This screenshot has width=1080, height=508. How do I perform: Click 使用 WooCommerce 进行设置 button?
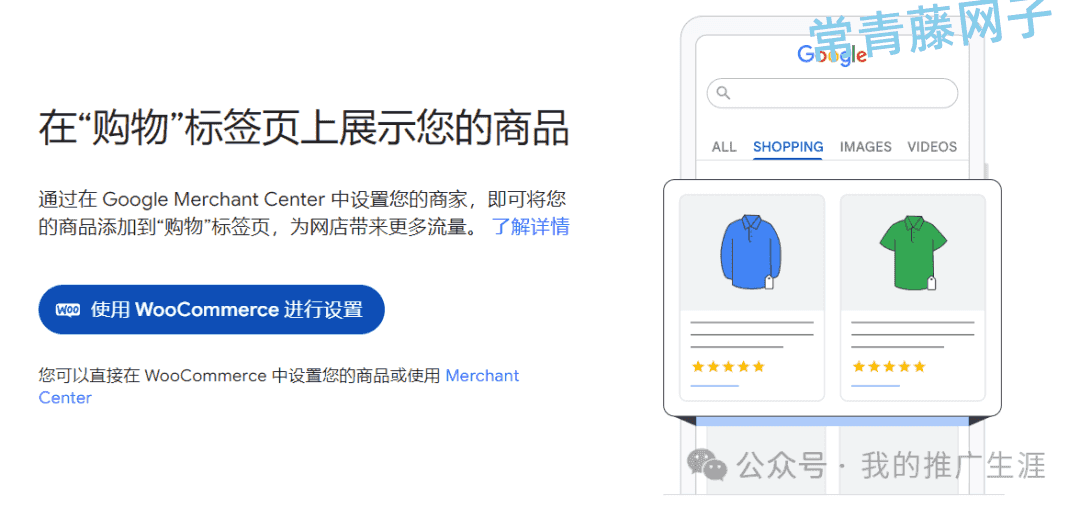(x=211, y=310)
